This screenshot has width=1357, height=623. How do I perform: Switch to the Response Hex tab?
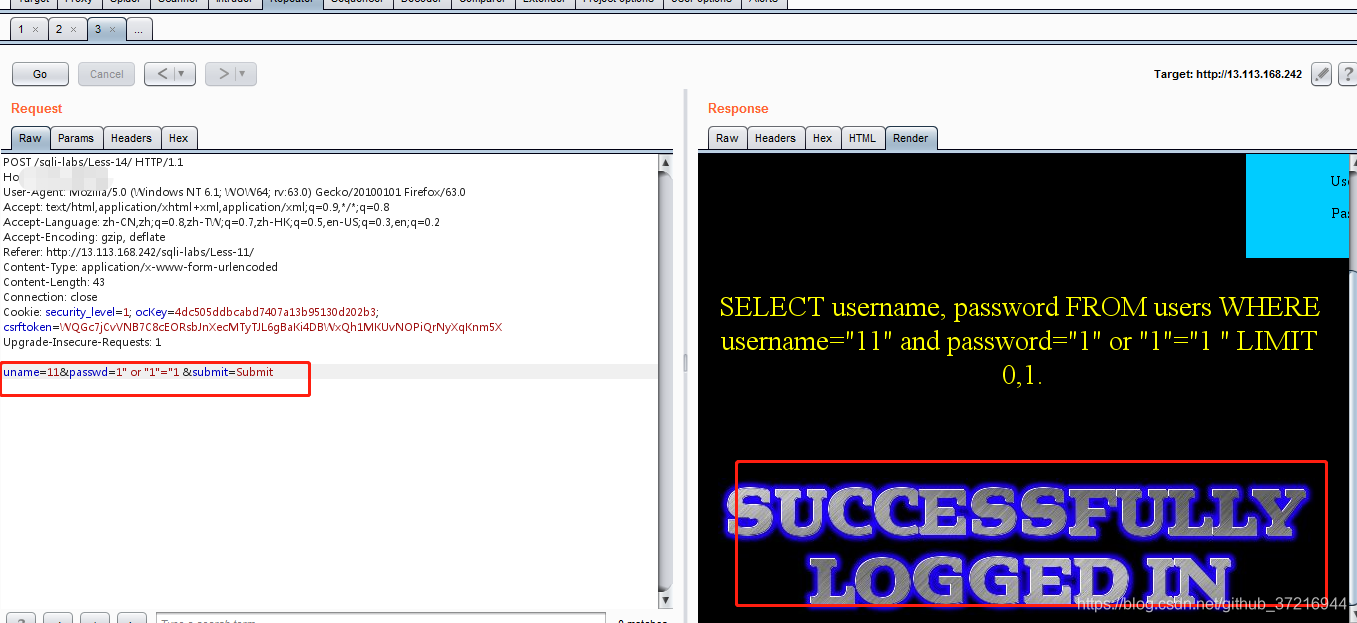[x=822, y=138]
